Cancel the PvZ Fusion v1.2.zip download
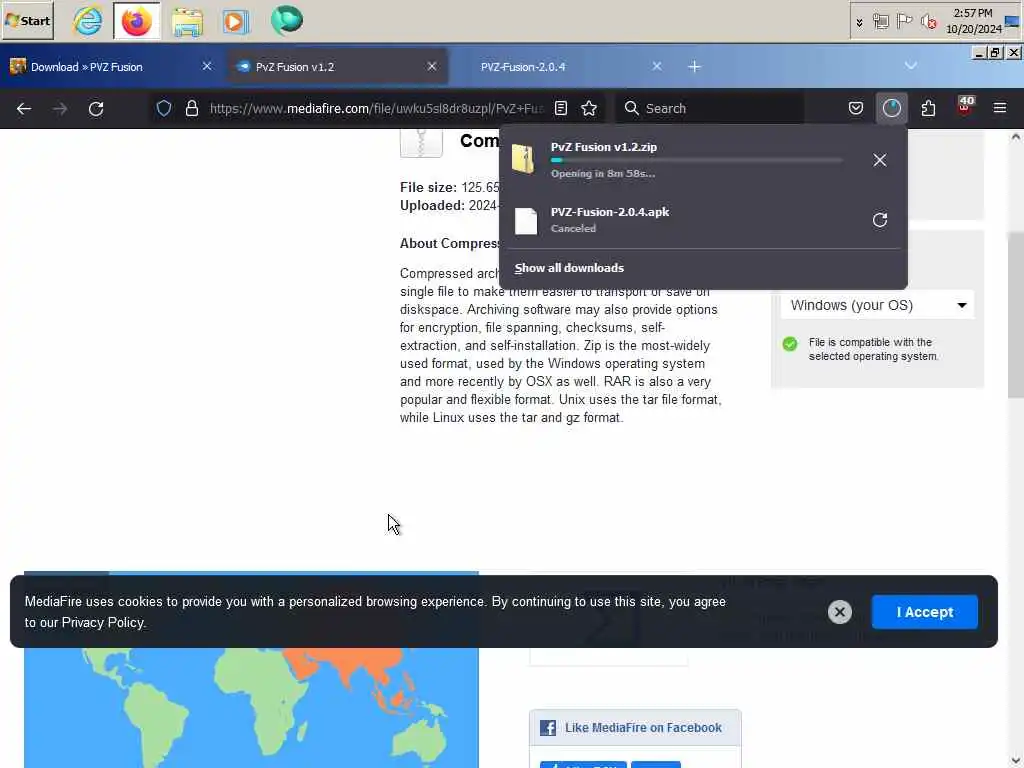 pos(880,160)
